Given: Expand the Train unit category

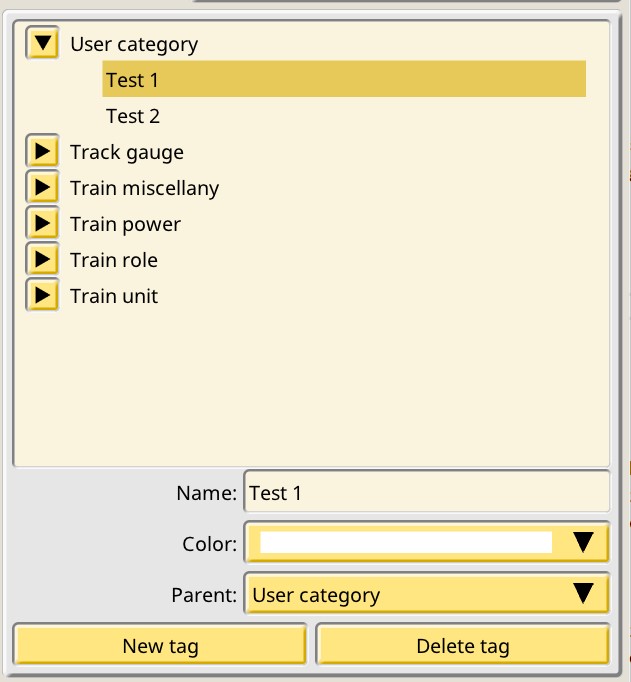Looking at the screenshot, I should click(42, 295).
